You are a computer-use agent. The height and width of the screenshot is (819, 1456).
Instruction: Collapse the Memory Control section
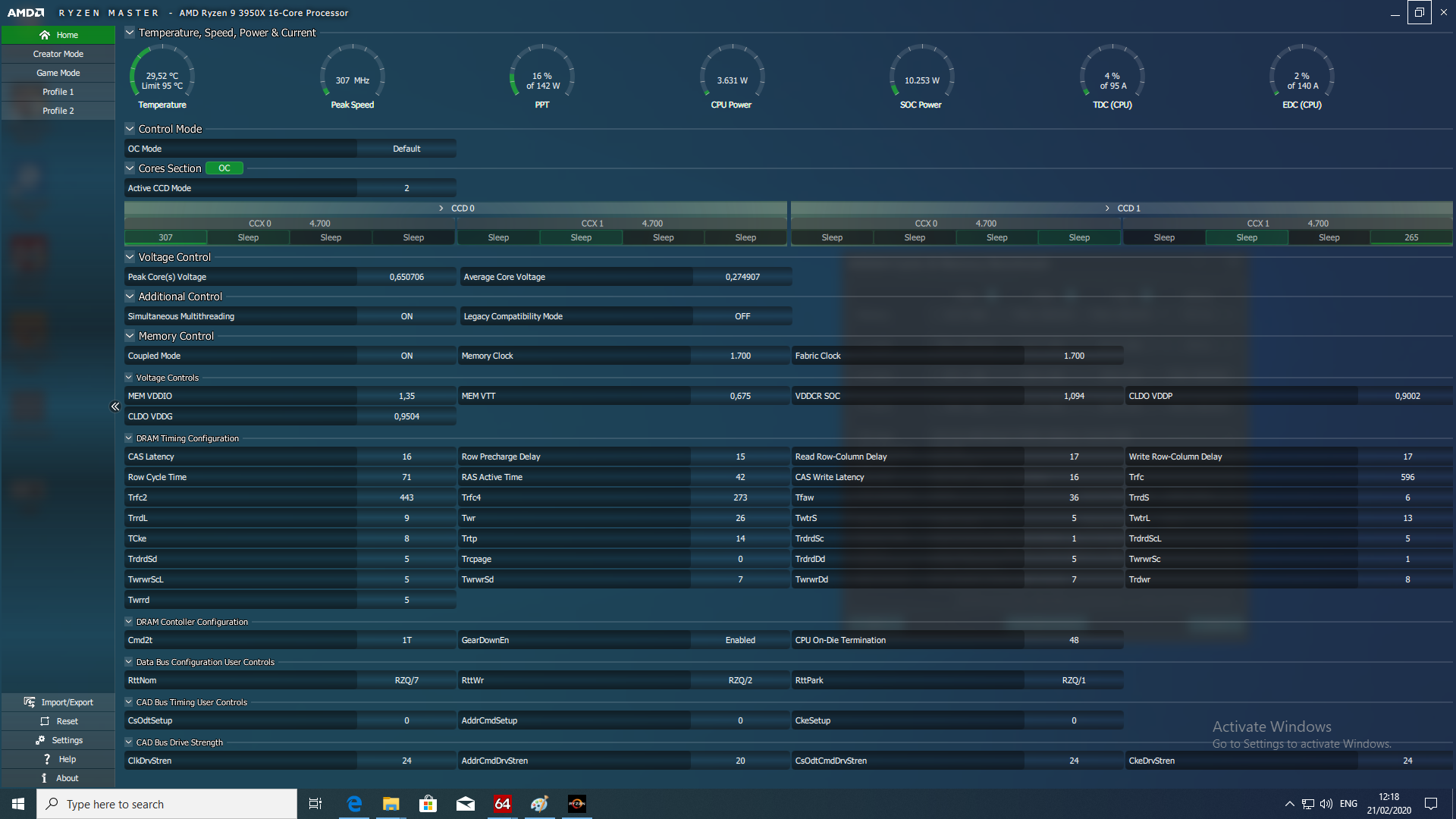130,336
